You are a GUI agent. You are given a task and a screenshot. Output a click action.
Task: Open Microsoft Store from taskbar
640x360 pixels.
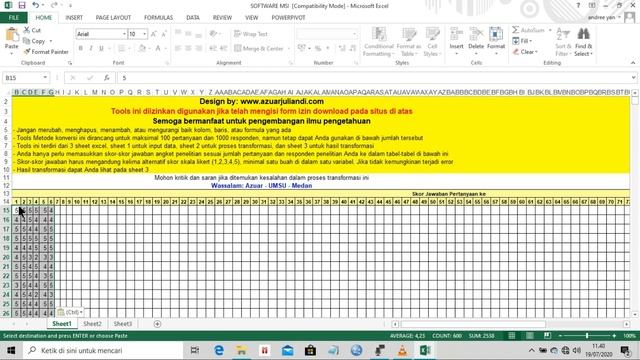[310, 350]
